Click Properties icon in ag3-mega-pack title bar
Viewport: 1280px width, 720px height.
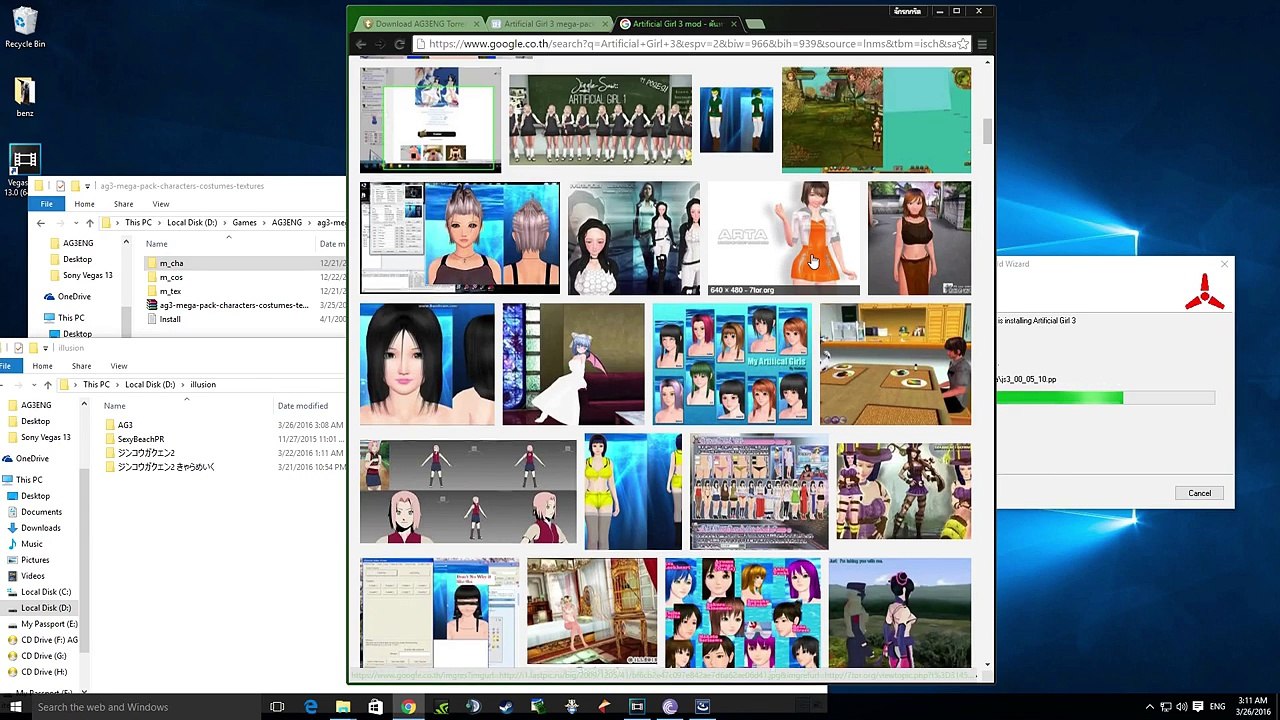pyautogui.click(x=61, y=186)
